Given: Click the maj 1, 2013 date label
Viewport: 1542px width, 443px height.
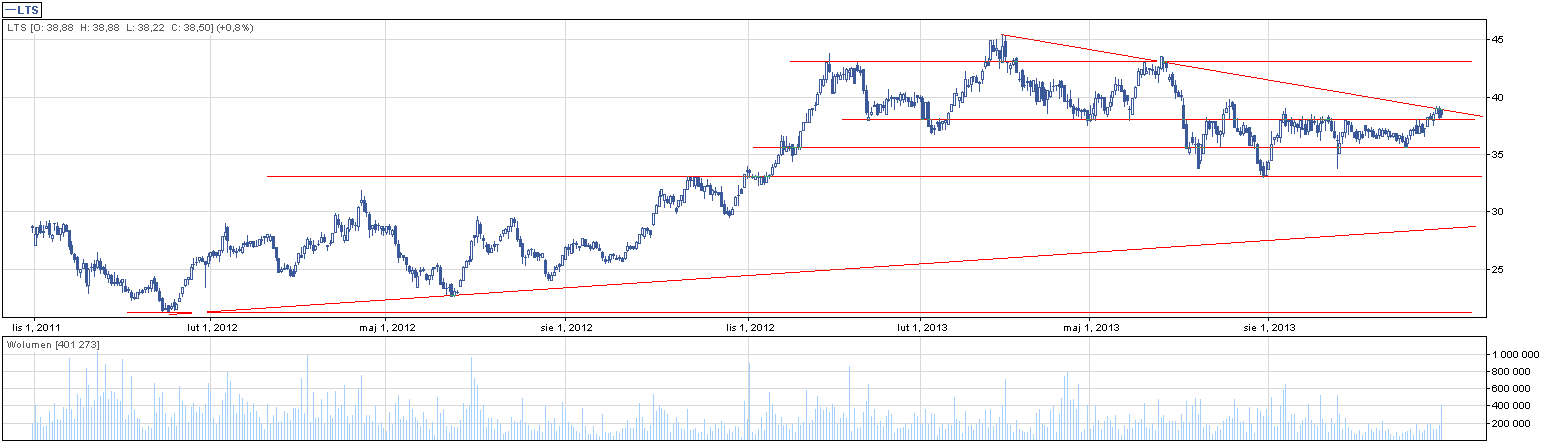Looking at the screenshot, I should click(x=1091, y=327).
